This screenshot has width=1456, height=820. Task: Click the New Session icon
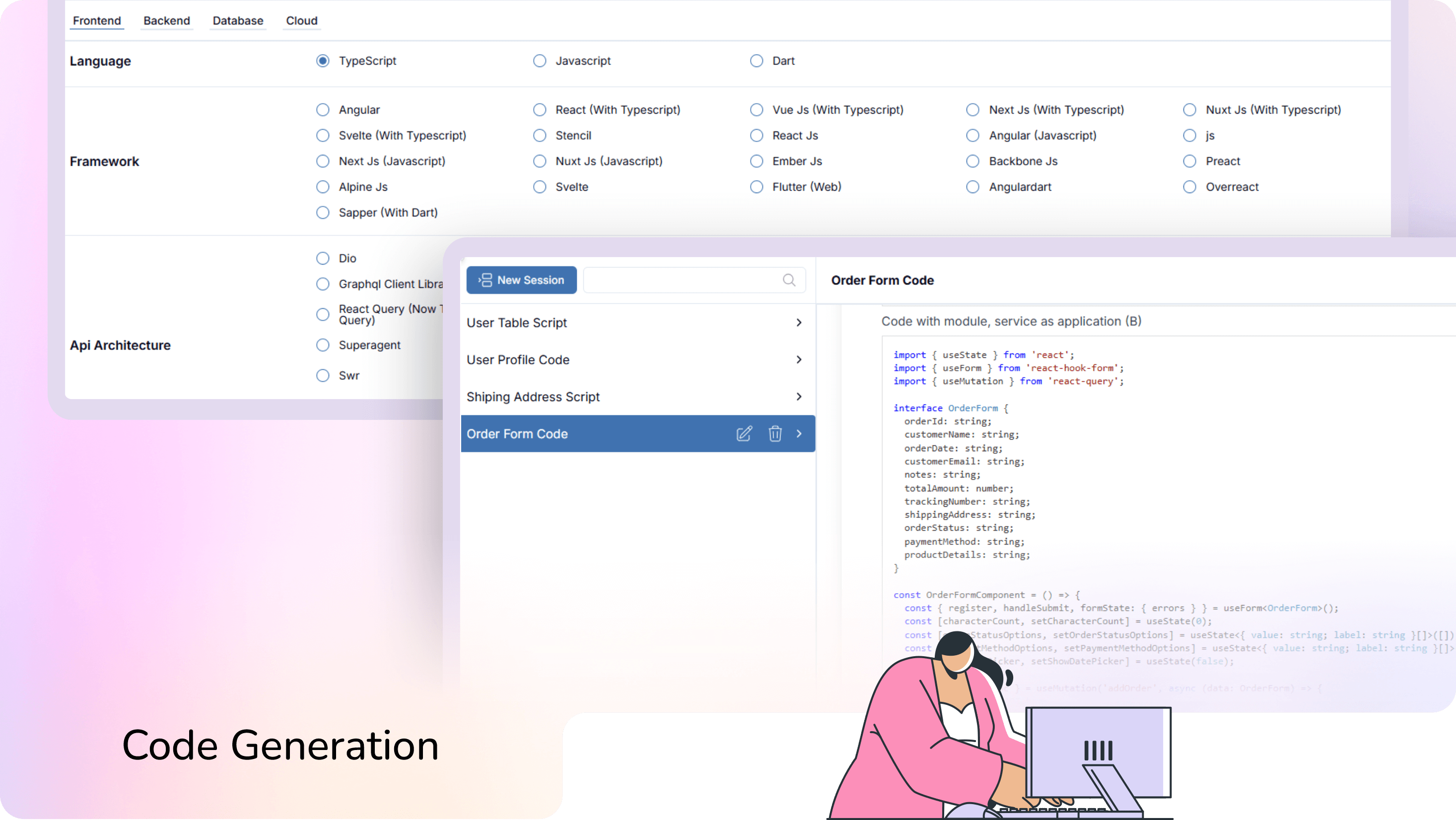coord(485,280)
